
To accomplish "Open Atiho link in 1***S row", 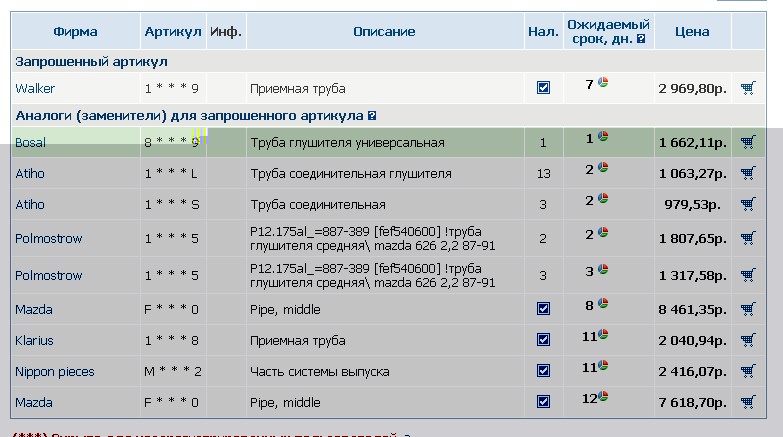I will click(x=30, y=204).
